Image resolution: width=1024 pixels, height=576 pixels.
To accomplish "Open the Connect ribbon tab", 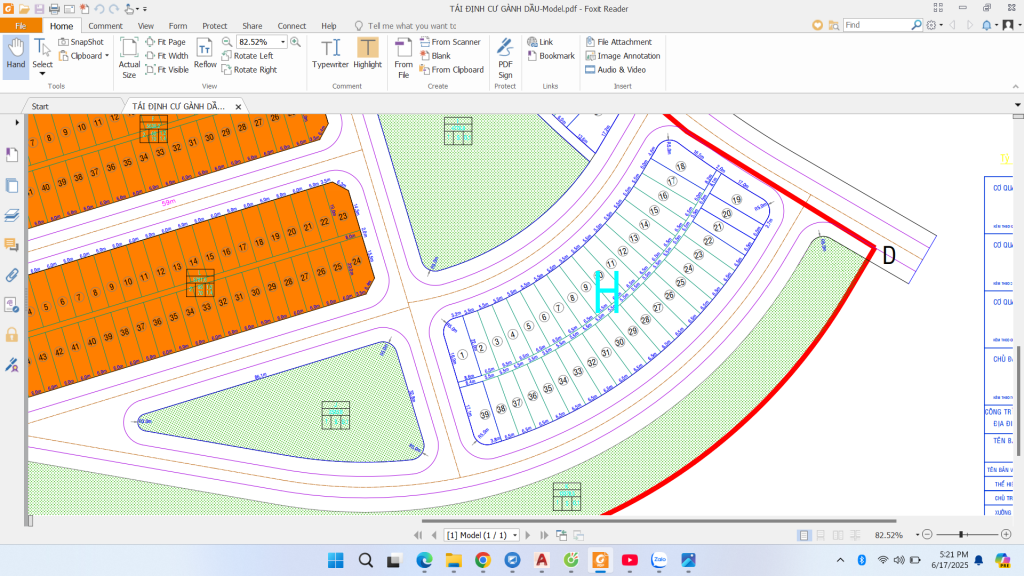I will coord(291,26).
